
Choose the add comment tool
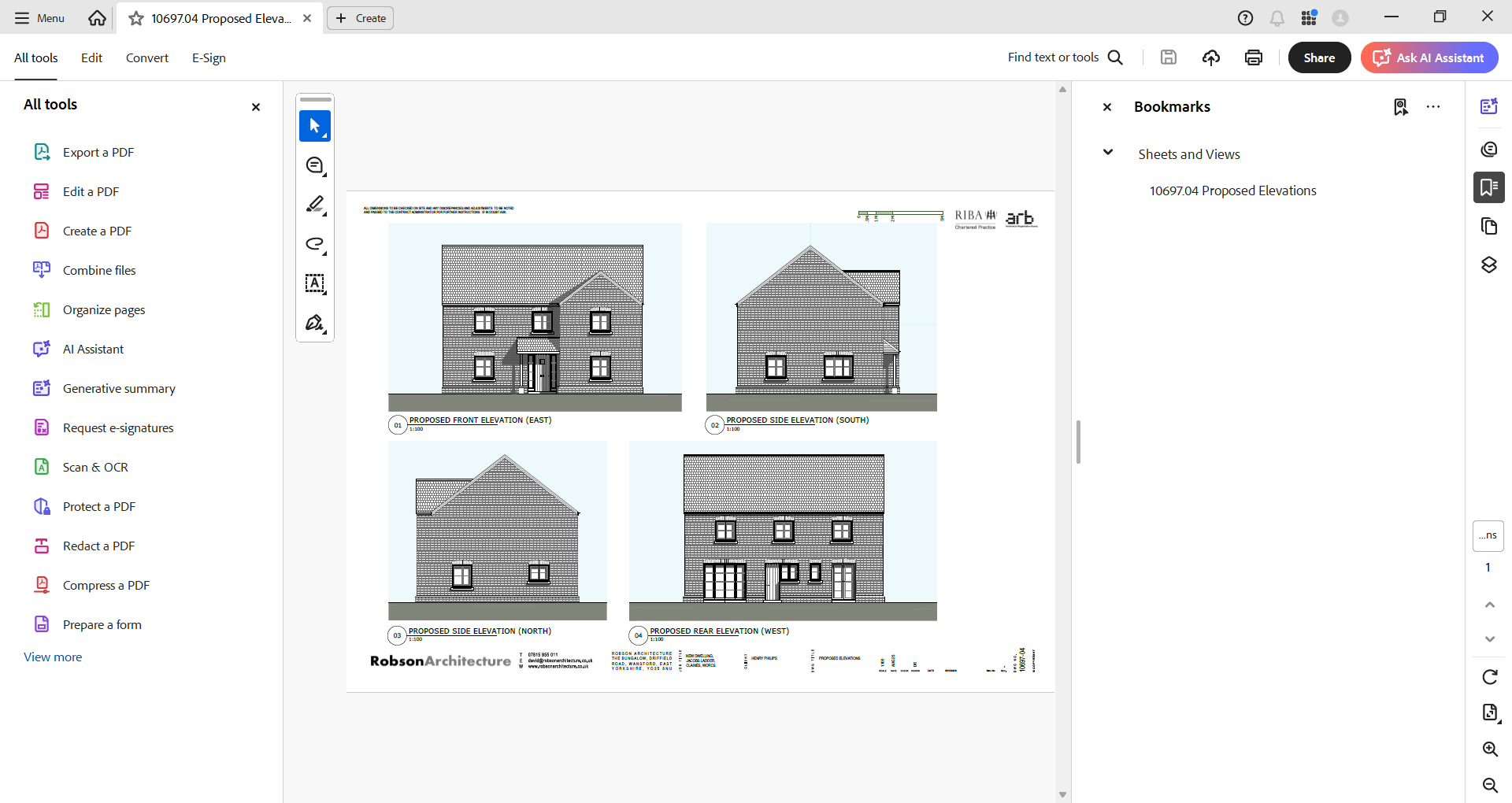[315, 165]
